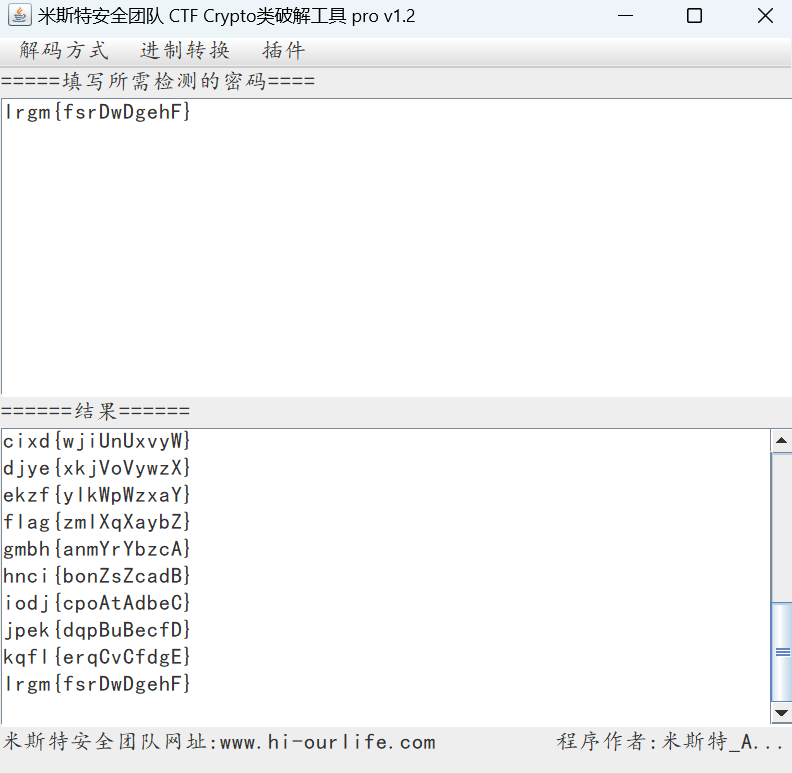Click the 结果 section heading label

pyautogui.click(x=96, y=411)
